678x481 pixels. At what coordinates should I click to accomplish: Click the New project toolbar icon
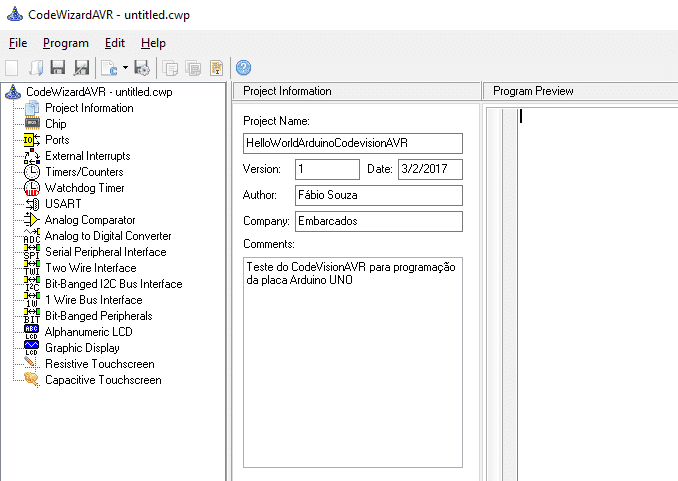12,68
